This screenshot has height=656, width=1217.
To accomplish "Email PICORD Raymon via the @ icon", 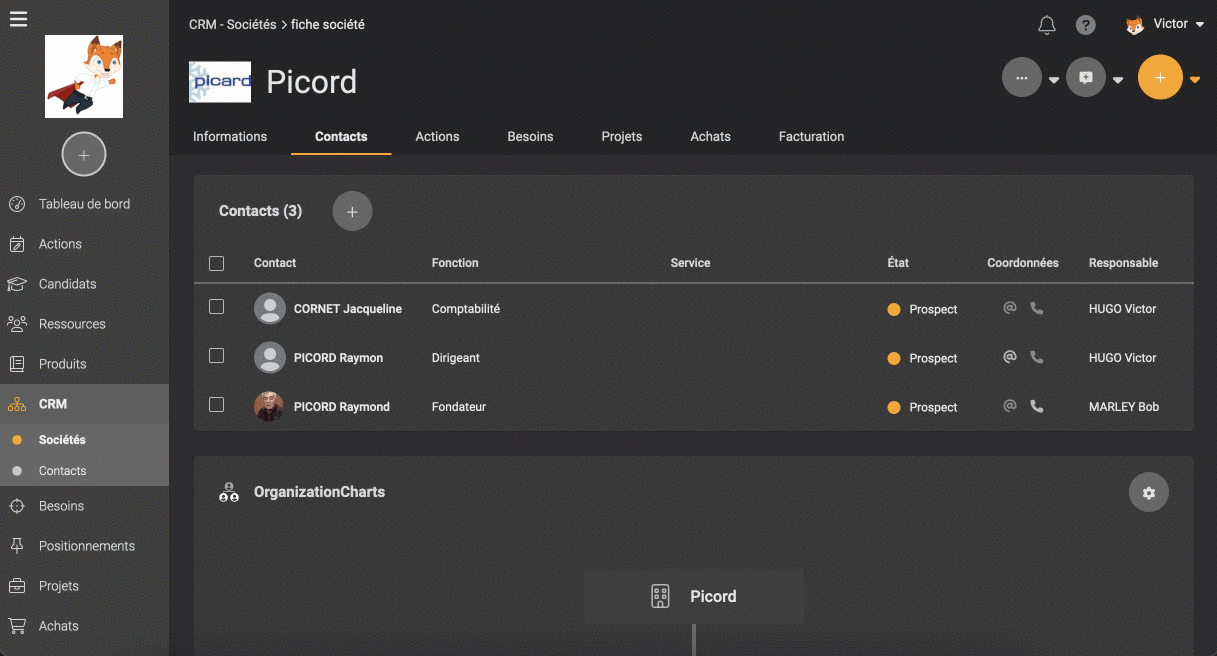I will coord(1010,357).
